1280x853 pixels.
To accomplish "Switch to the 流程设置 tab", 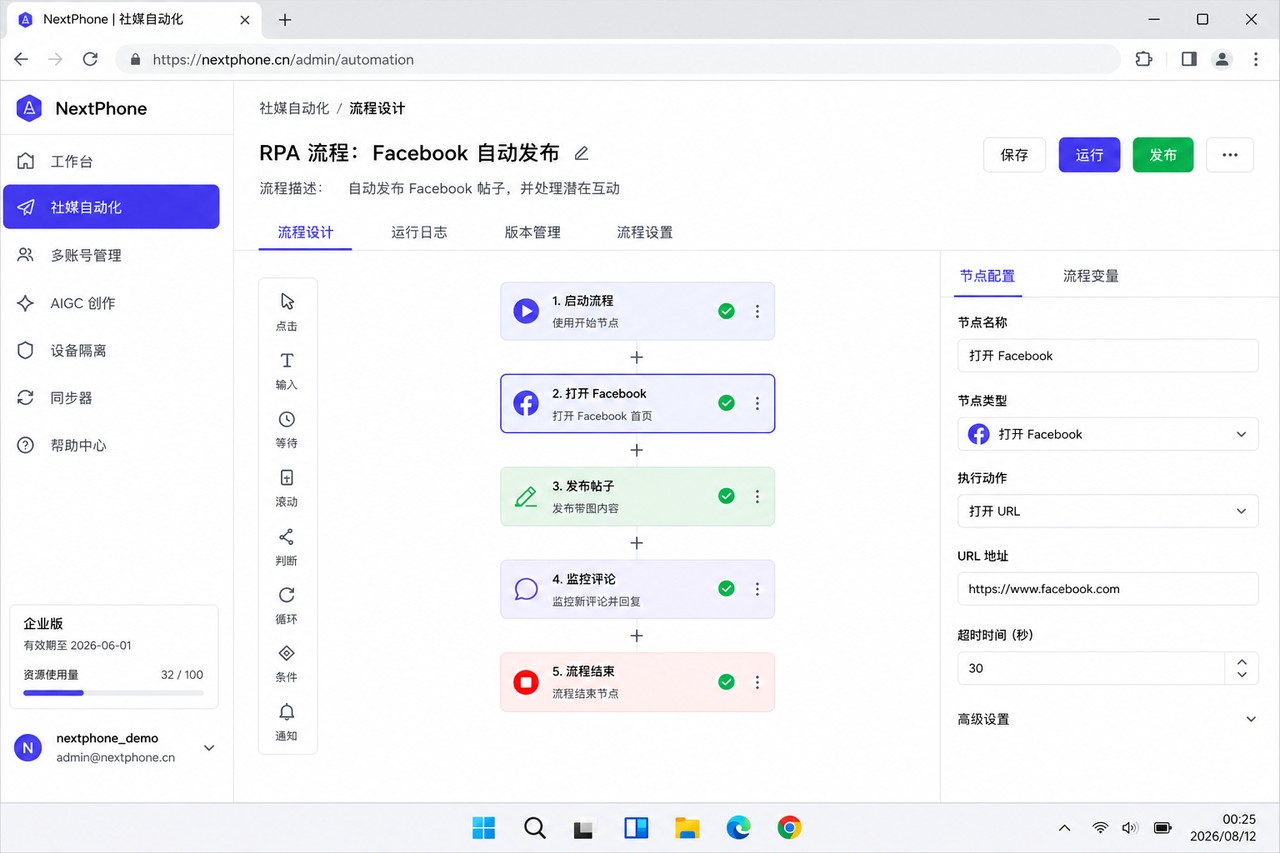I will click(x=645, y=232).
